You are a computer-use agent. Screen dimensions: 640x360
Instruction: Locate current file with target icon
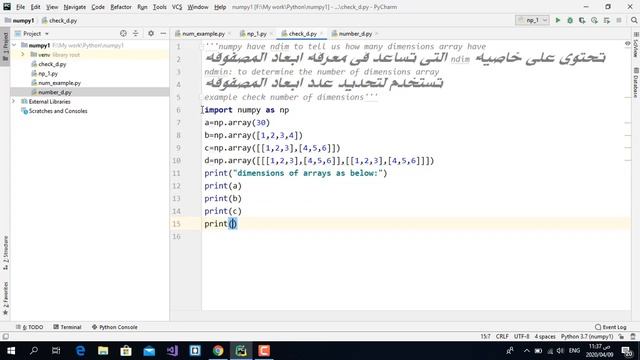click(x=123, y=33)
